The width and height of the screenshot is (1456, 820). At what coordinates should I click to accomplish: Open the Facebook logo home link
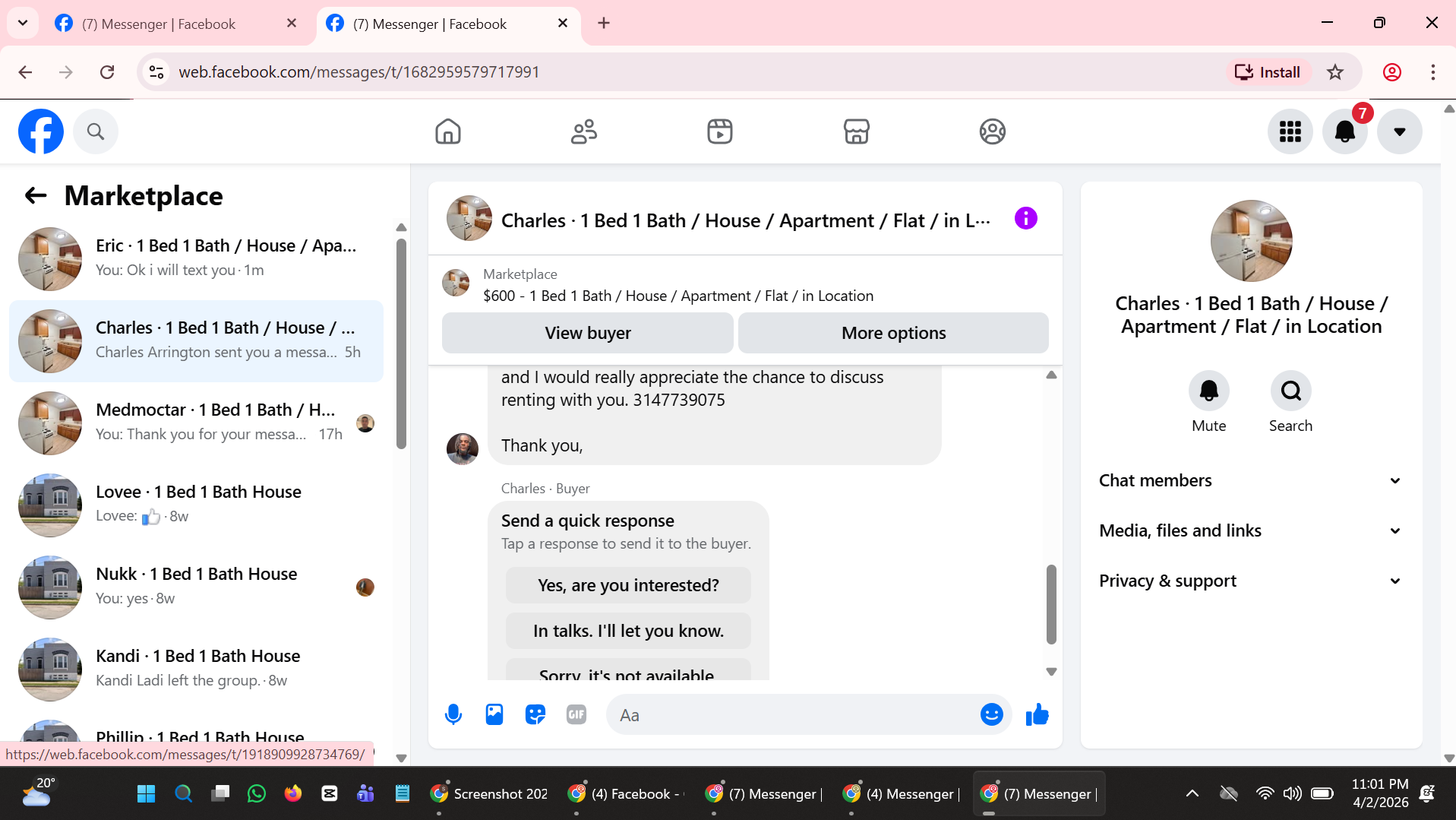pos(41,131)
